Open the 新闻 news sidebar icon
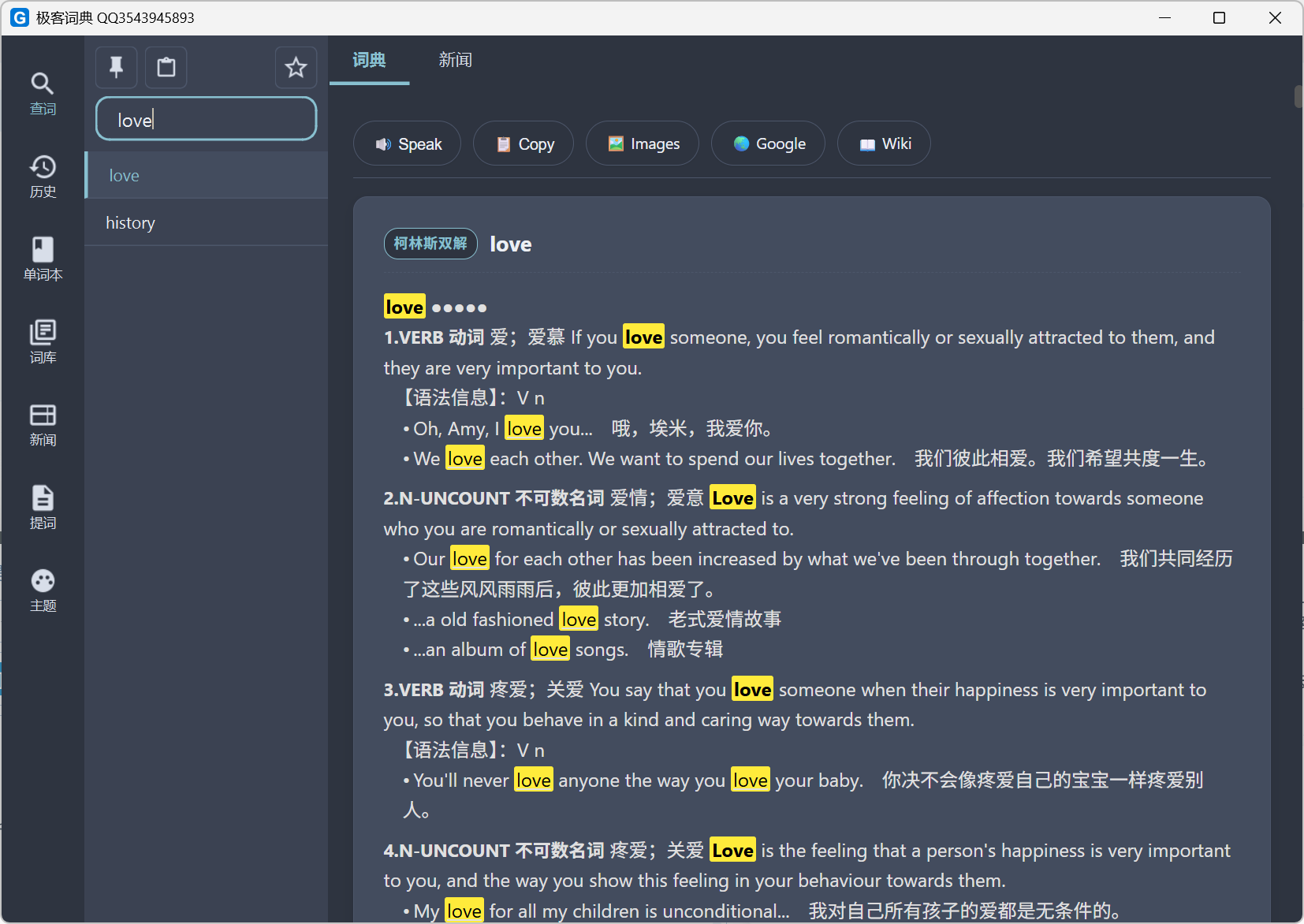 click(43, 424)
